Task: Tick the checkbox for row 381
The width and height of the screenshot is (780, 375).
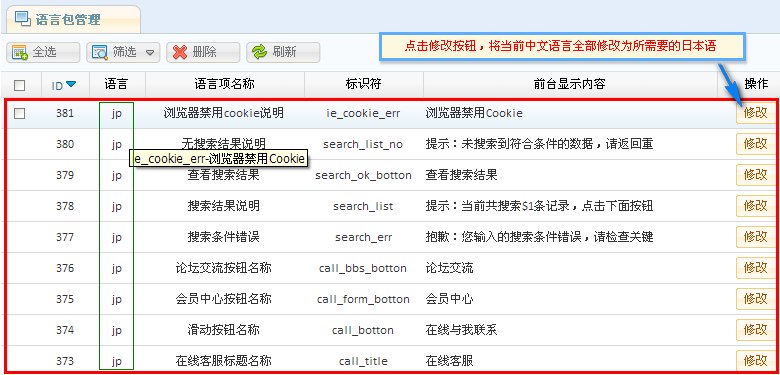Action: 19,113
